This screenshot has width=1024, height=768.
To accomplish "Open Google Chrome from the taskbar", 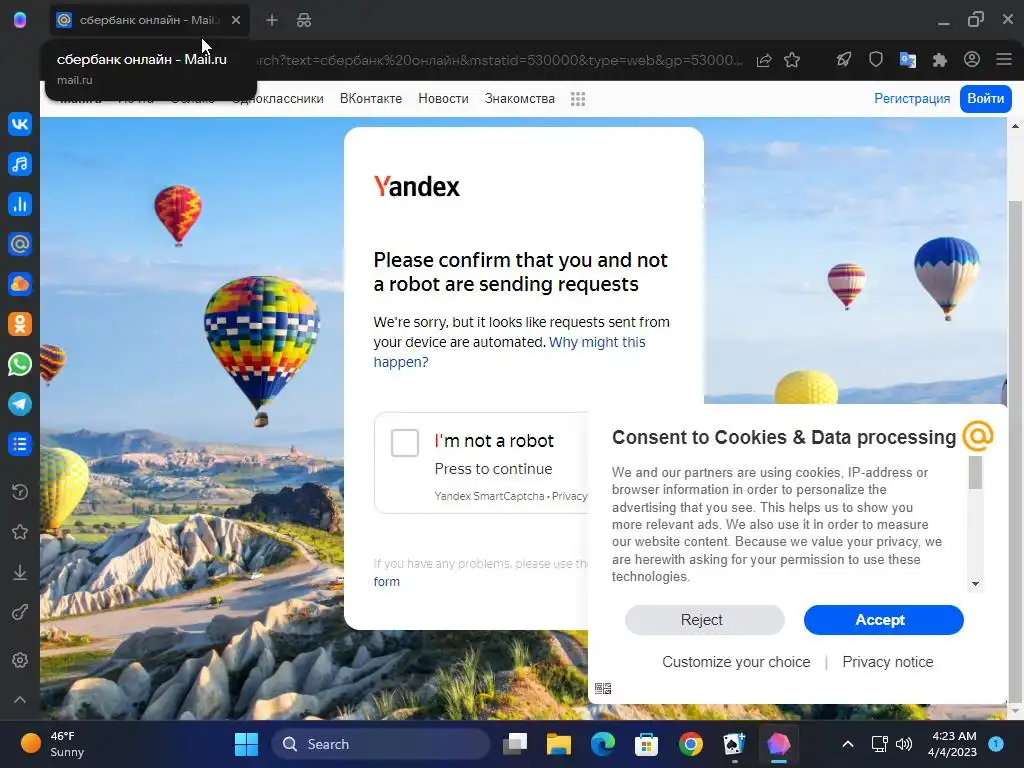I will (690, 744).
